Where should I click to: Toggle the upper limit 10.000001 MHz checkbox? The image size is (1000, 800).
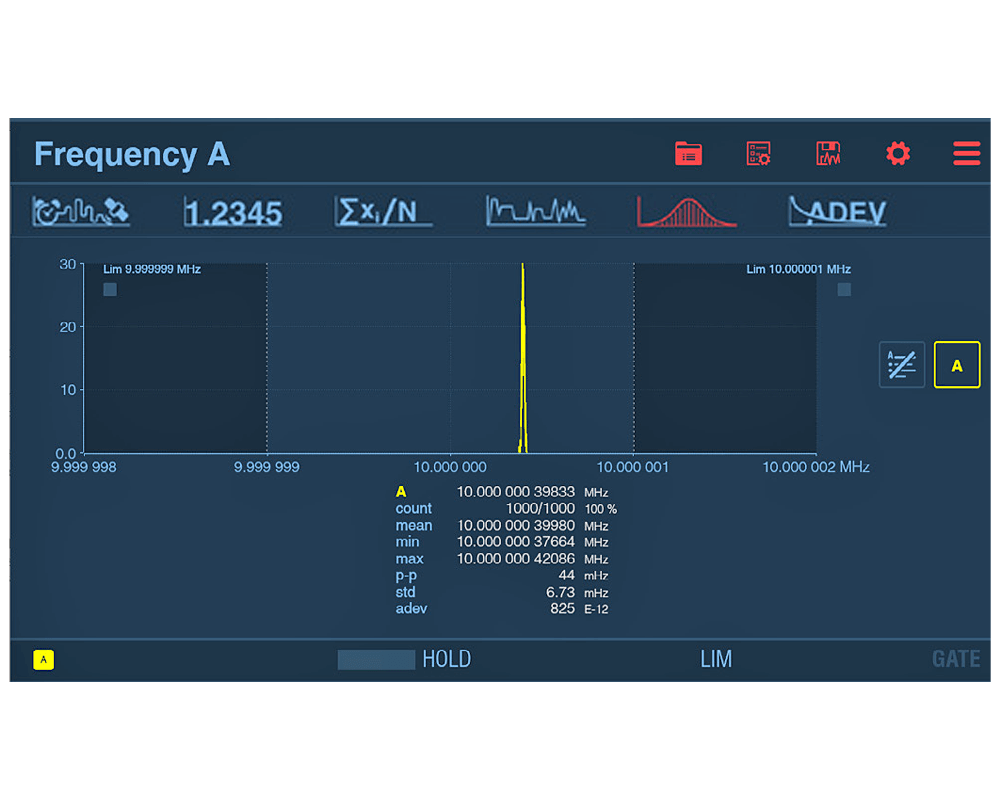[x=844, y=289]
